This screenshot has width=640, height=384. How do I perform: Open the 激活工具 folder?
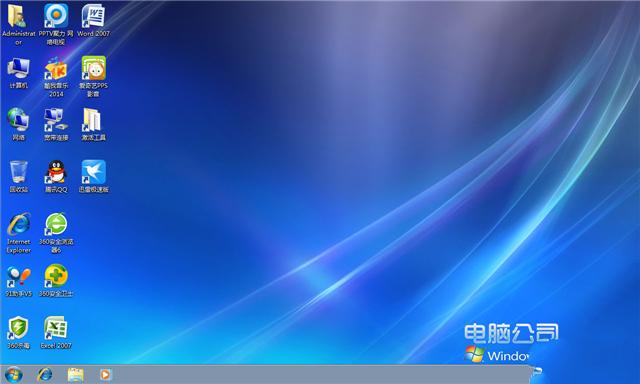[93, 120]
